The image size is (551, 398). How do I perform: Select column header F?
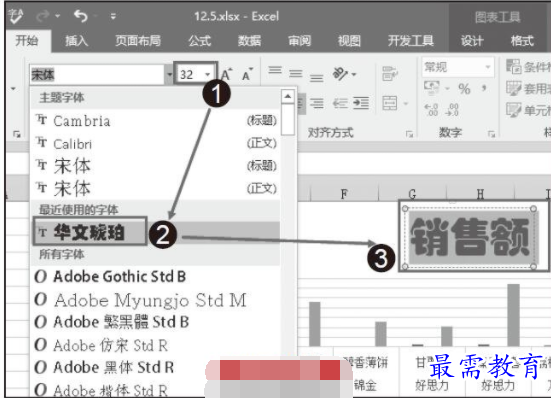click(344, 193)
